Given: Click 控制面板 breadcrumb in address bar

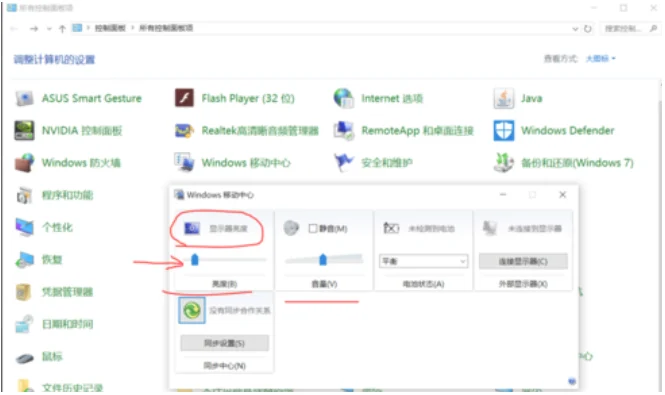Looking at the screenshot, I should (x=110, y=28).
